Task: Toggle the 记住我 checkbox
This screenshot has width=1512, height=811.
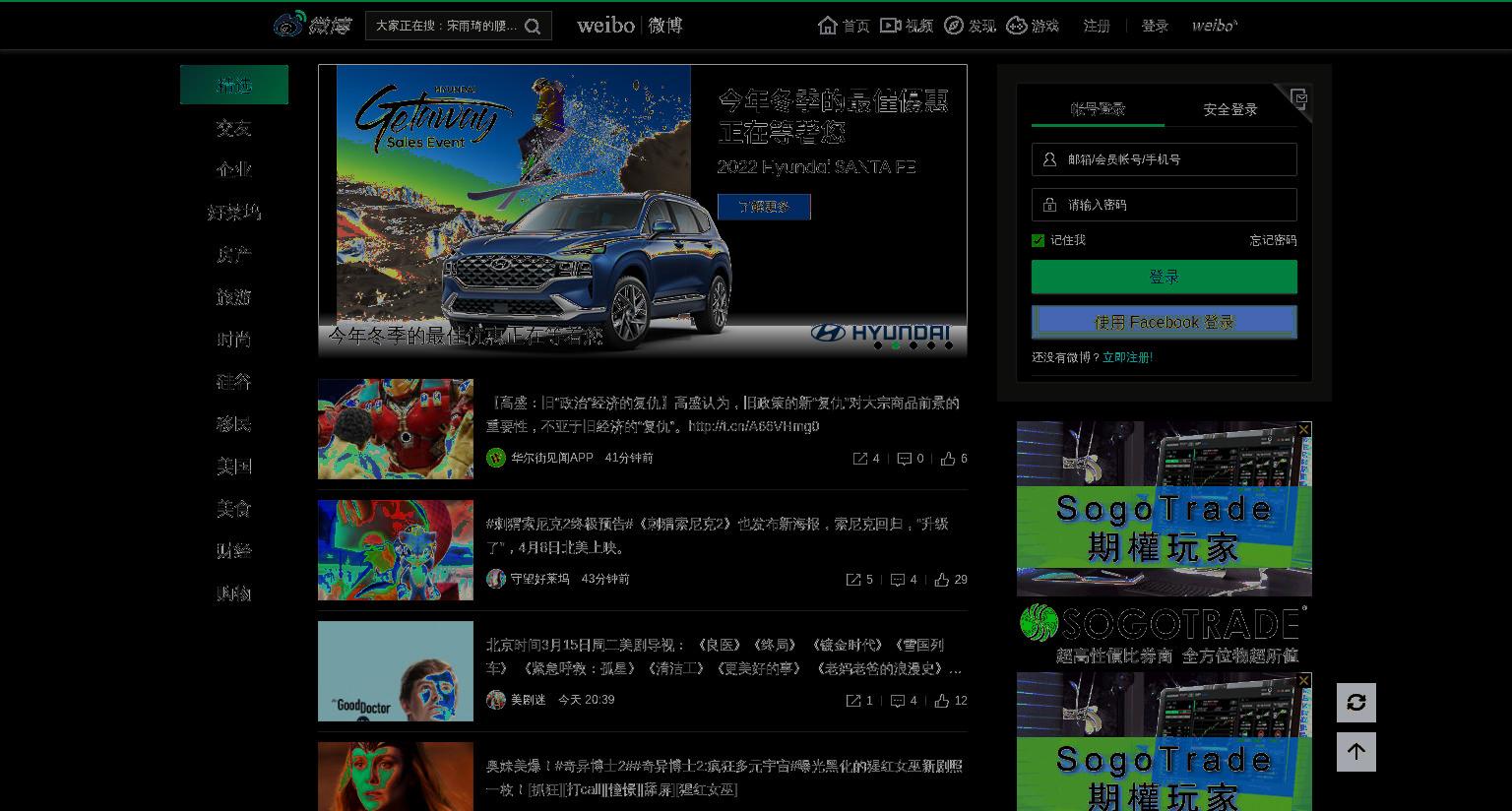Action: tap(1038, 240)
